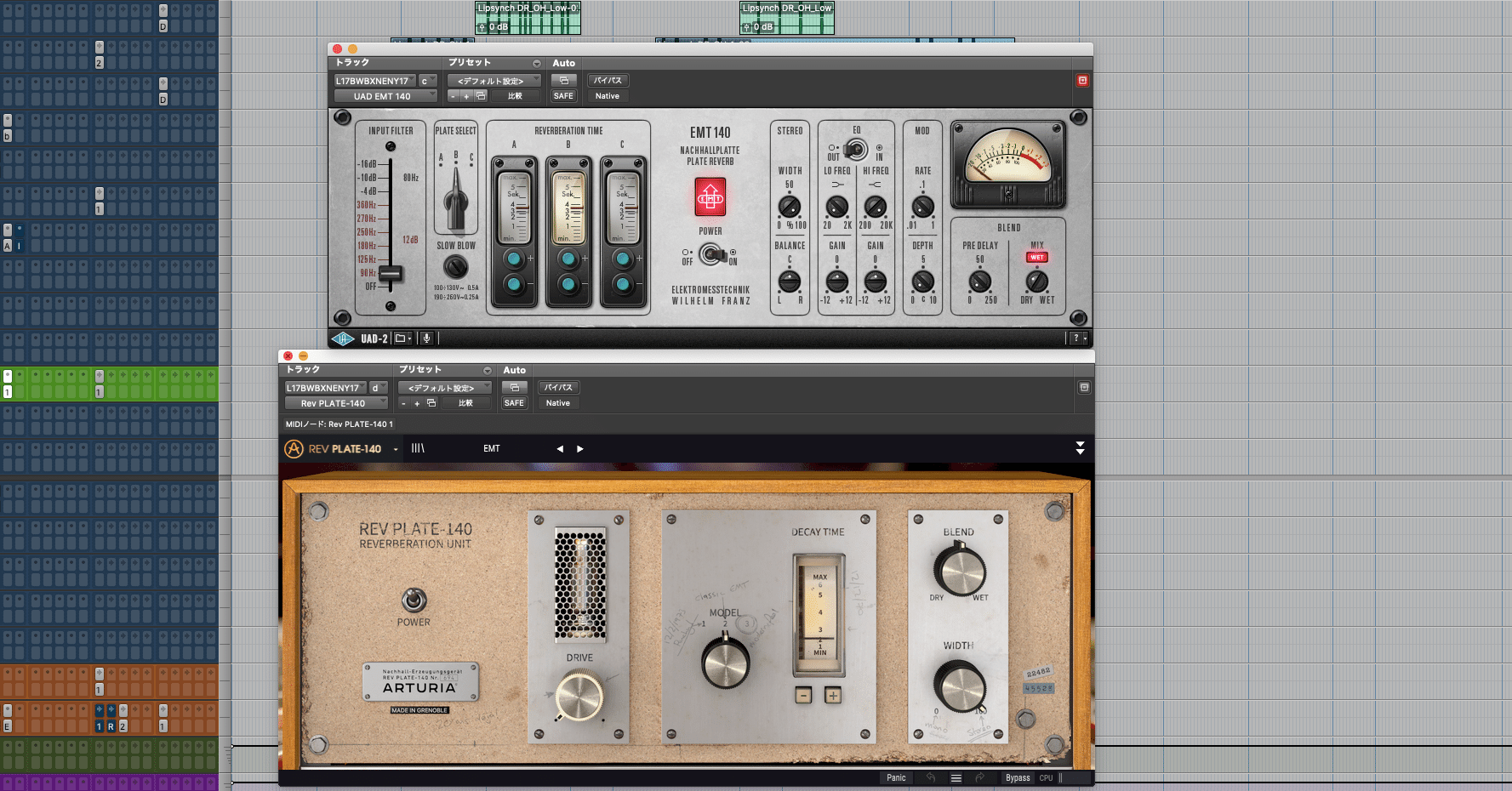Viewport: 1512px width, 791px height.
Task: Click 比較 compare button in Rev PLATE-140 header
Action: 465,403
